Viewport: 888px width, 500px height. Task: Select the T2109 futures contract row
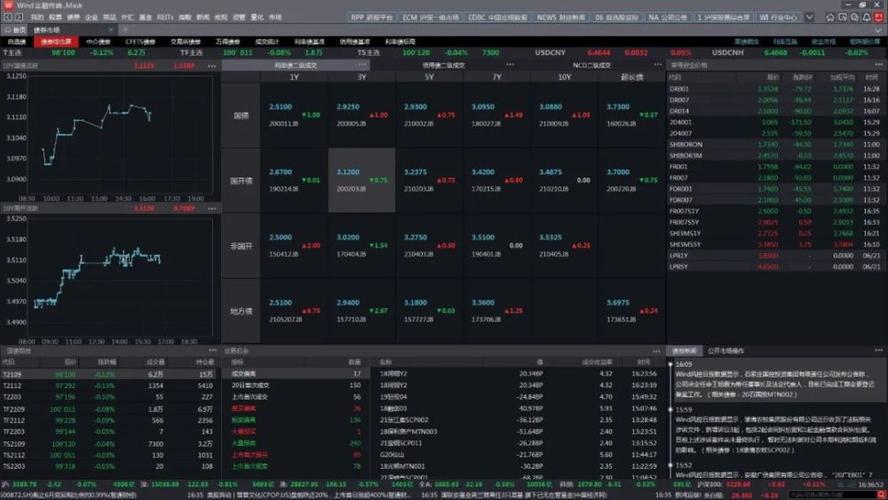click(x=12, y=373)
